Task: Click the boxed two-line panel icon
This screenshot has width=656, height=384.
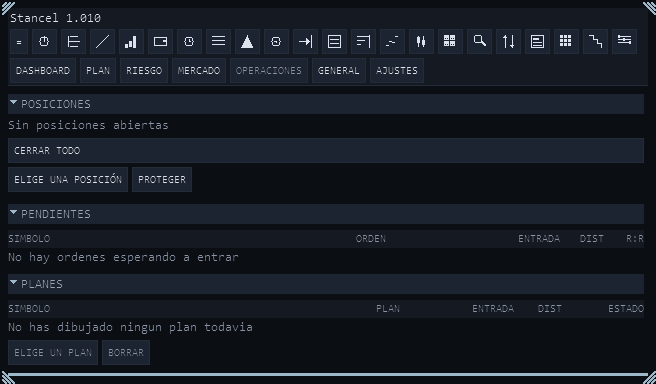Action: (x=334, y=42)
